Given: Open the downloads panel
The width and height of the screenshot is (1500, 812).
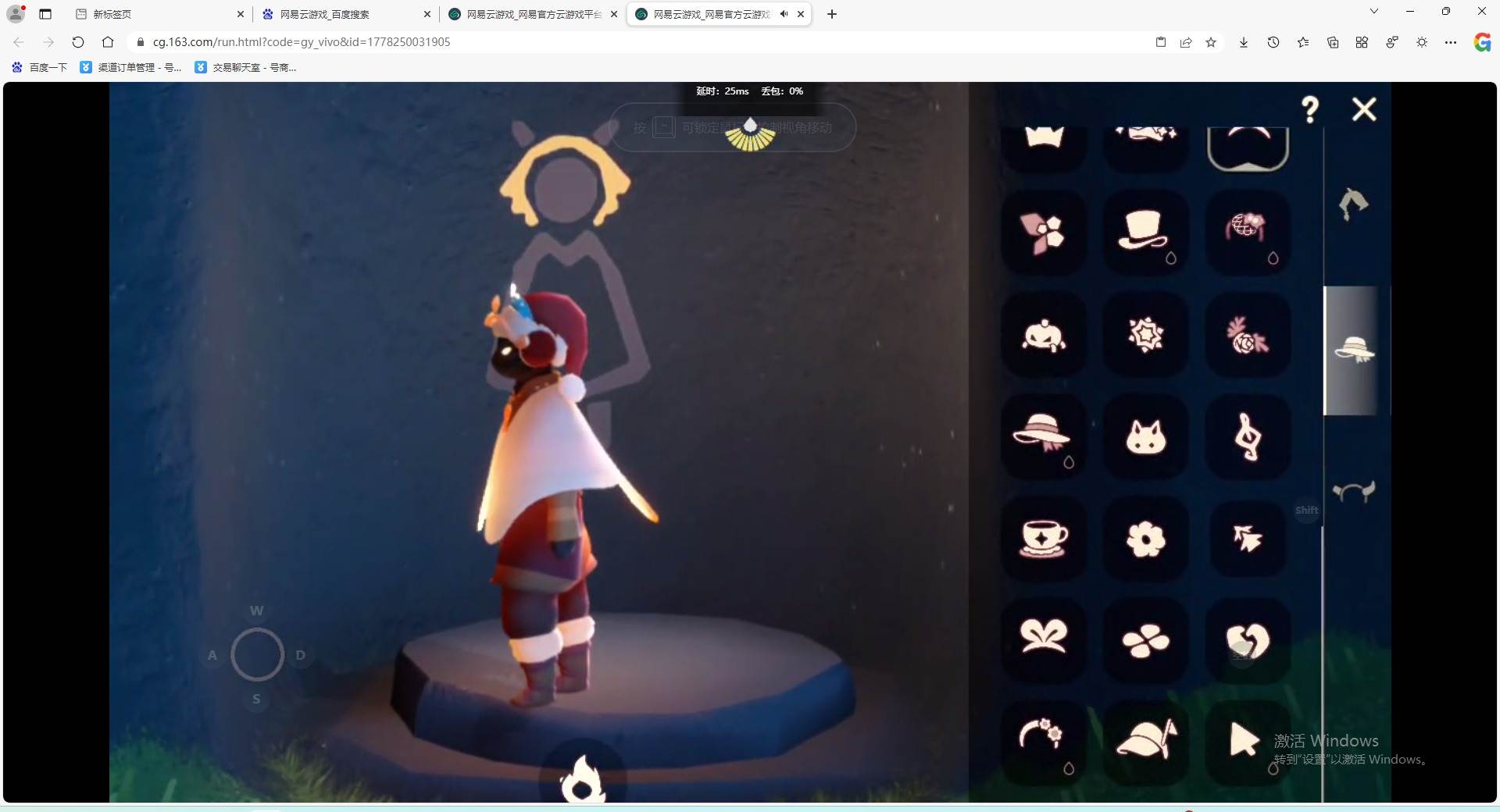Looking at the screenshot, I should point(1244,42).
